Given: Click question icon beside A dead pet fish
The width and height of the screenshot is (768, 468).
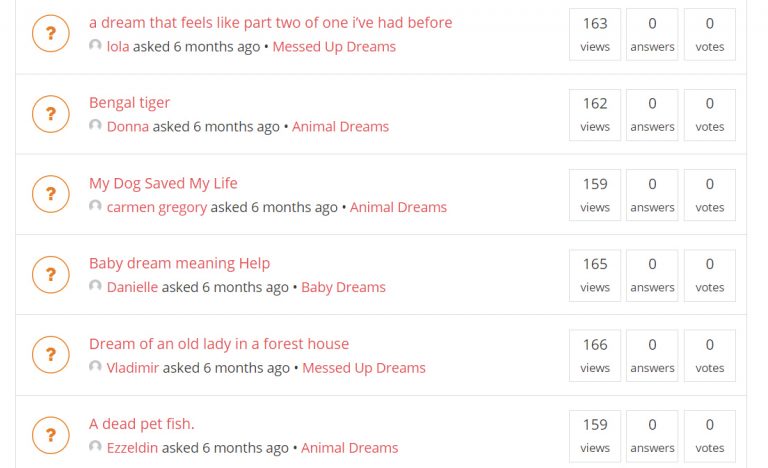Looking at the screenshot, I should [50, 434].
